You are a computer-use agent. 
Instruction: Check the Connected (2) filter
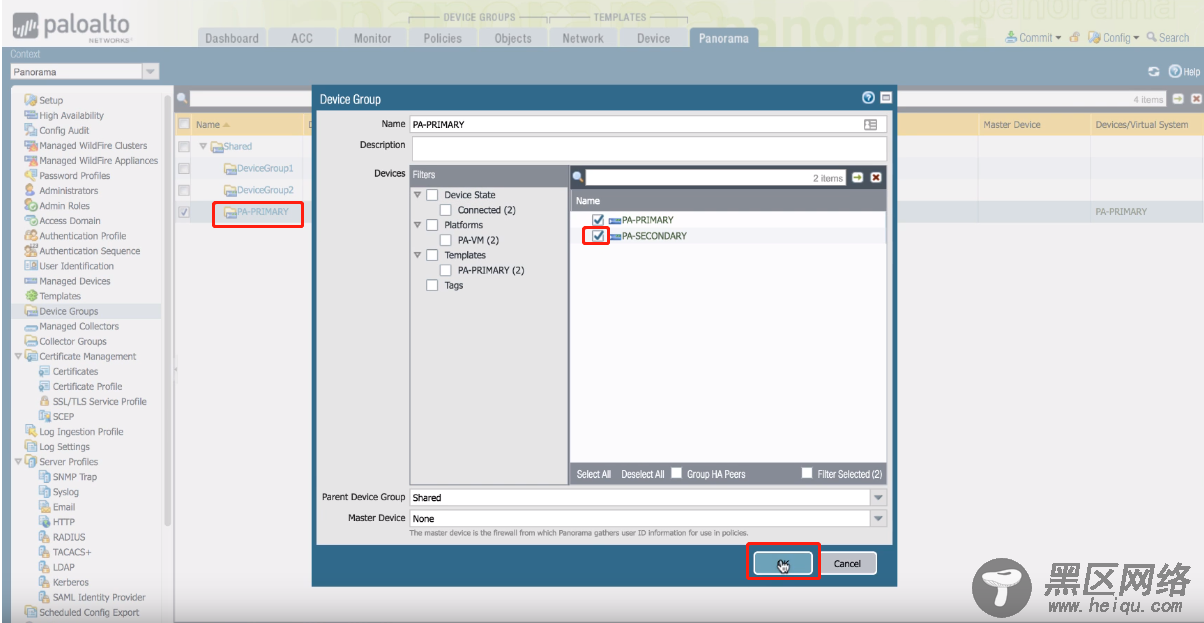pyautogui.click(x=446, y=210)
